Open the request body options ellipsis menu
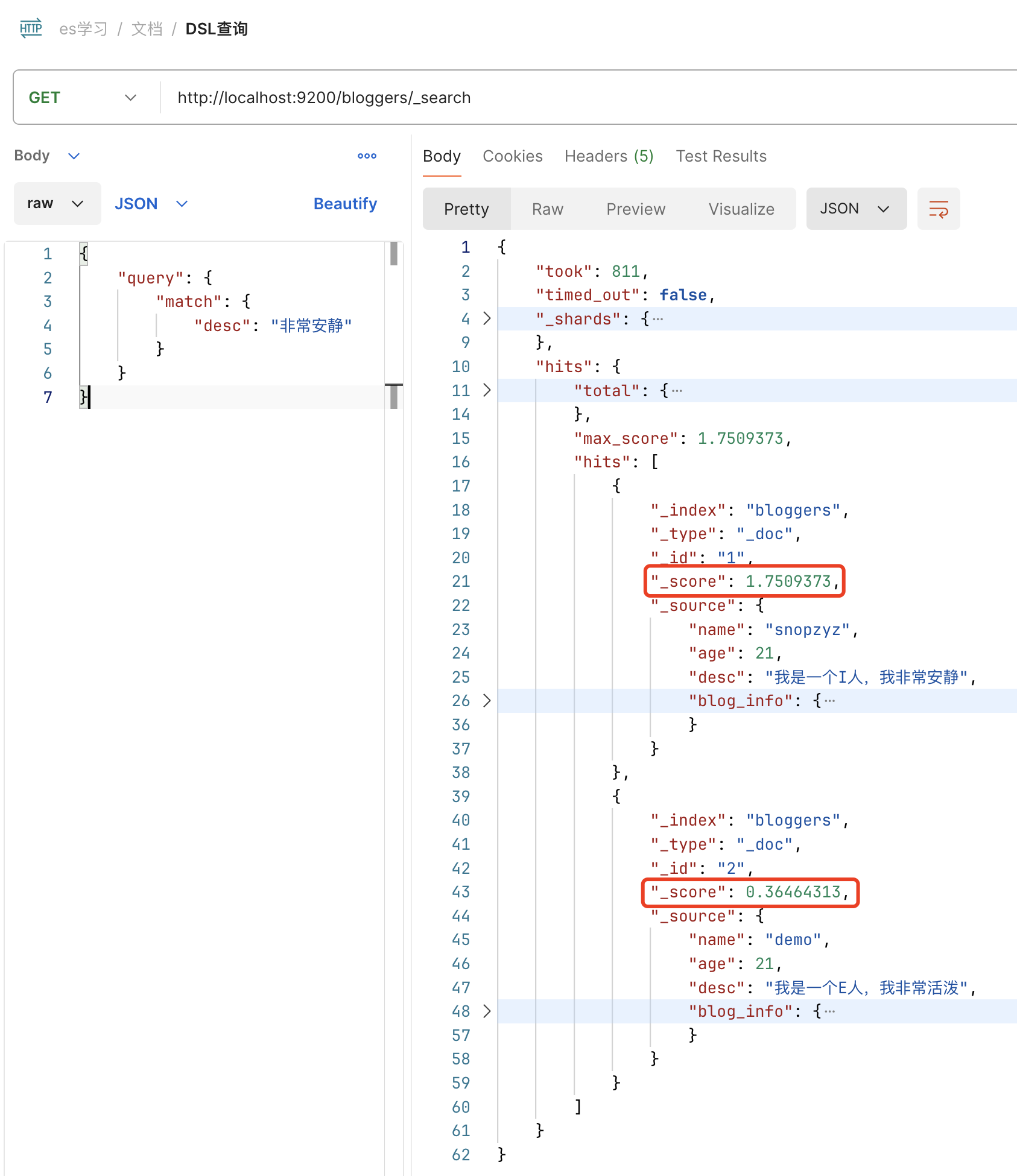Image resolution: width=1017 pixels, height=1176 pixels. tap(367, 156)
